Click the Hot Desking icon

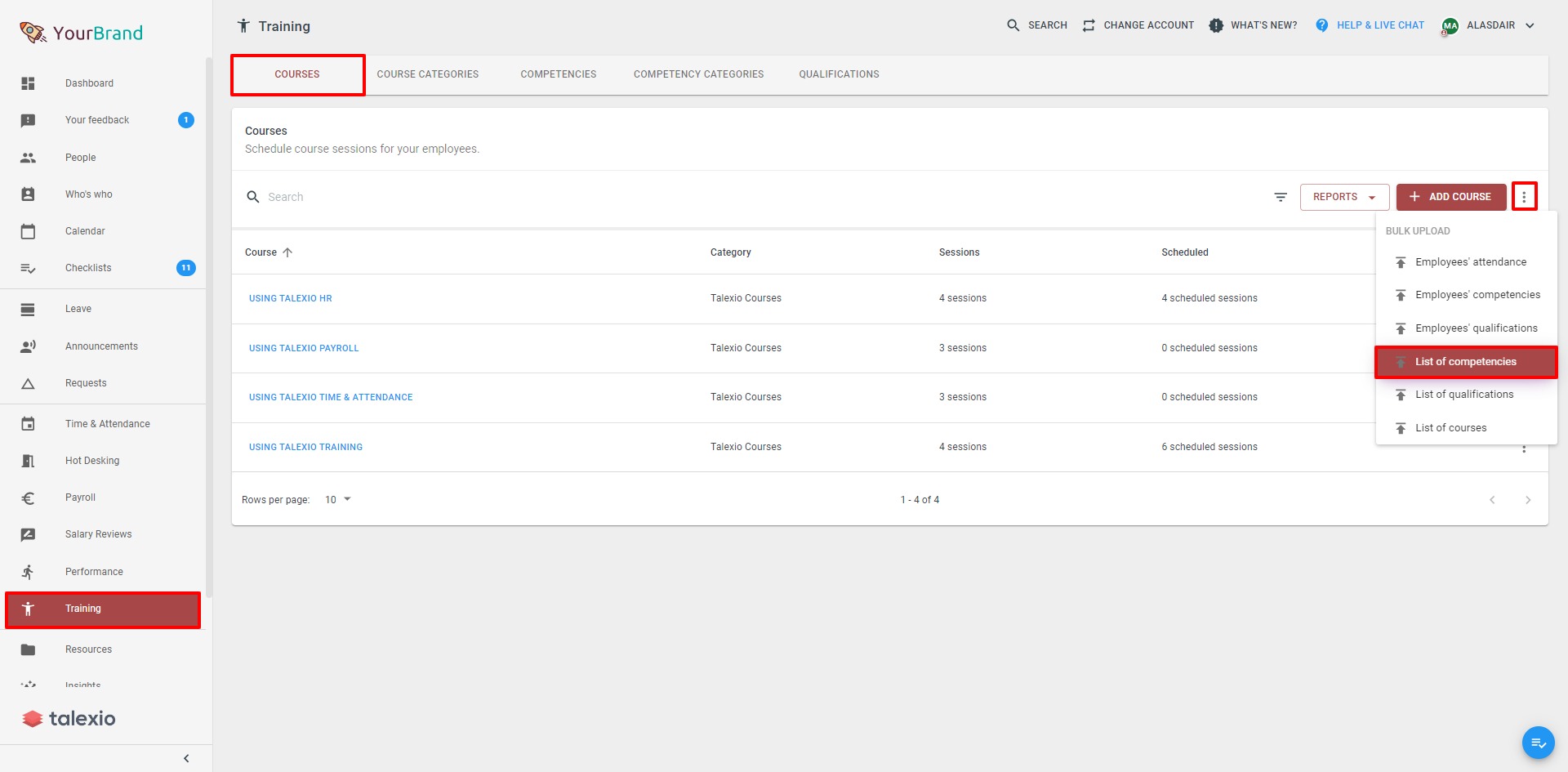28,461
